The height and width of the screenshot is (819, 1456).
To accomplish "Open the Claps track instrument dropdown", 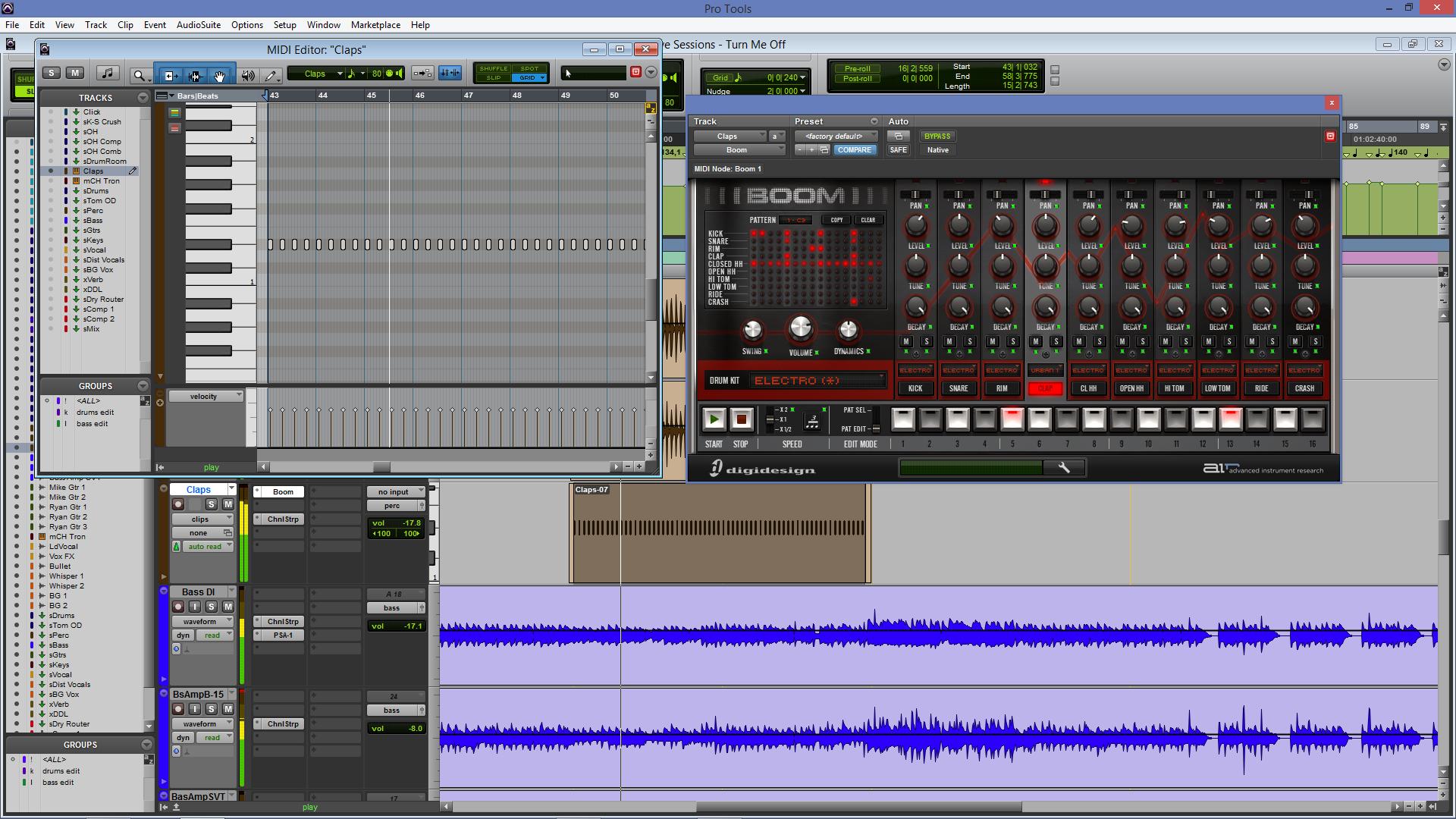I will tap(283, 491).
